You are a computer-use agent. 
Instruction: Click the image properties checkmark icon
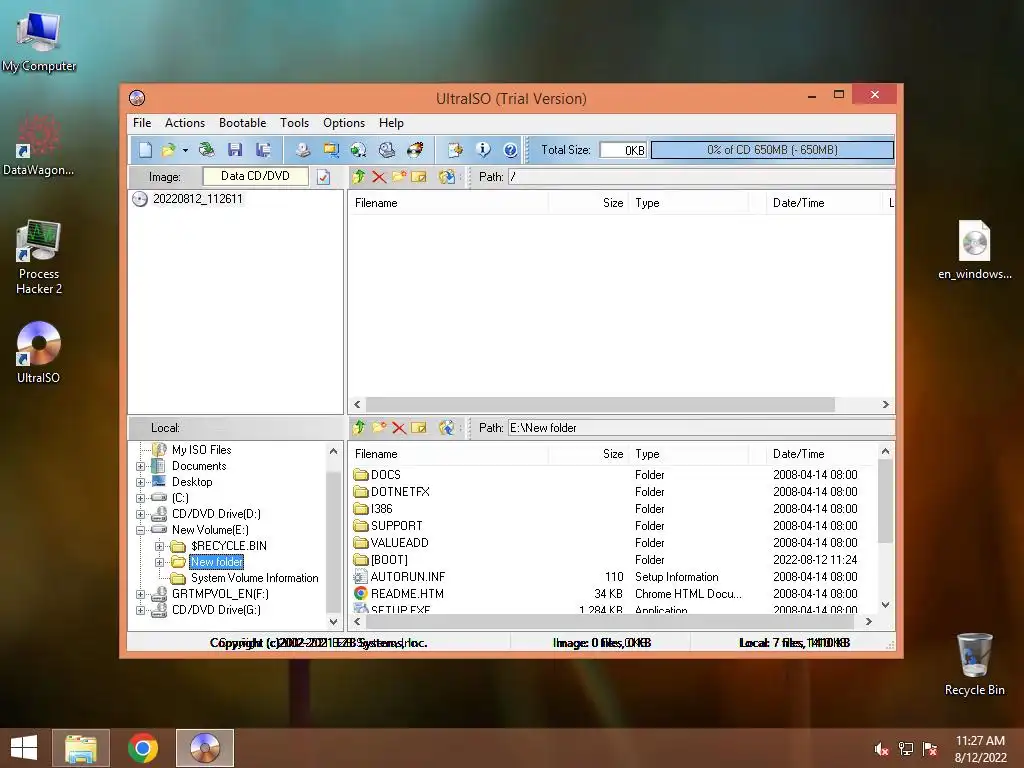click(x=323, y=177)
